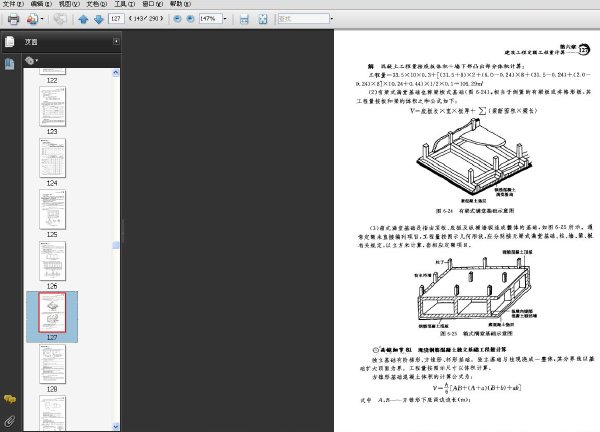This screenshot has height=432, width=600.
Task: Open the 编辑 (Edit) menu
Action: (x=41, y=4)
